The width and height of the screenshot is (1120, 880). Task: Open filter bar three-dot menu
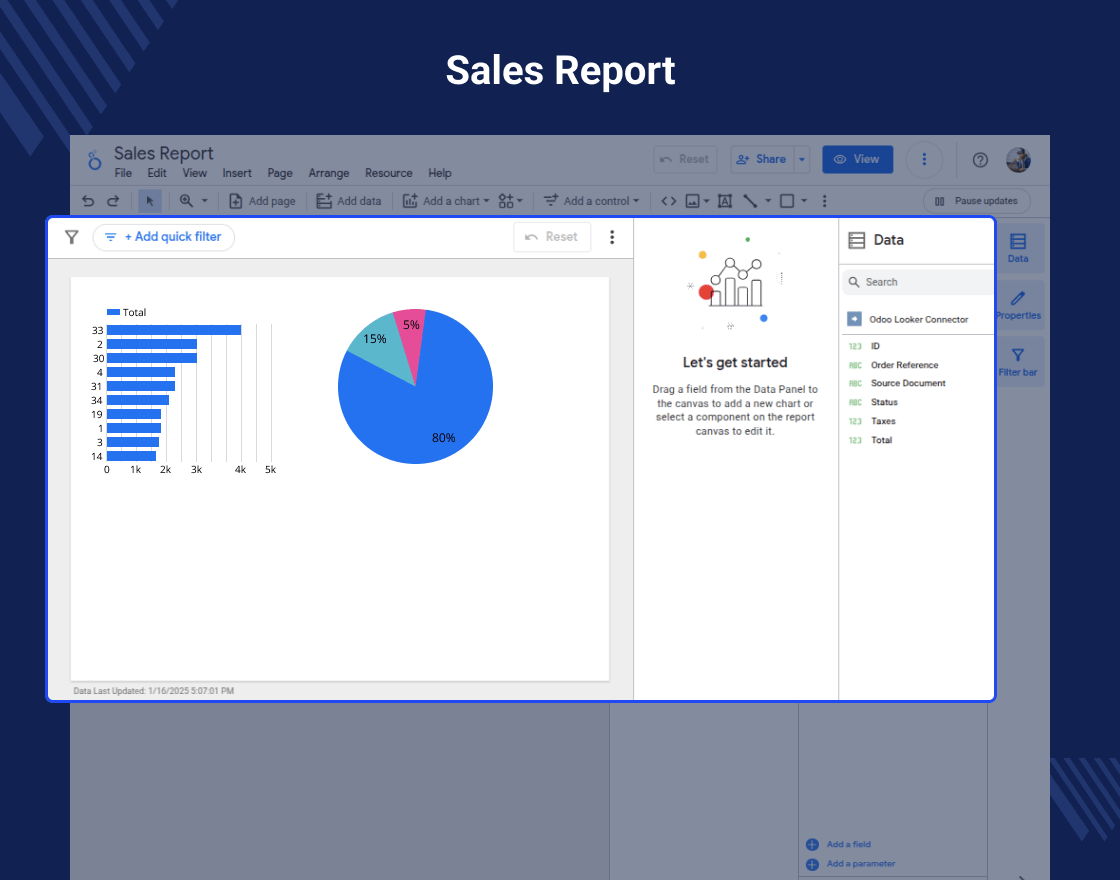pyautogui.click(x=612, y=237)
